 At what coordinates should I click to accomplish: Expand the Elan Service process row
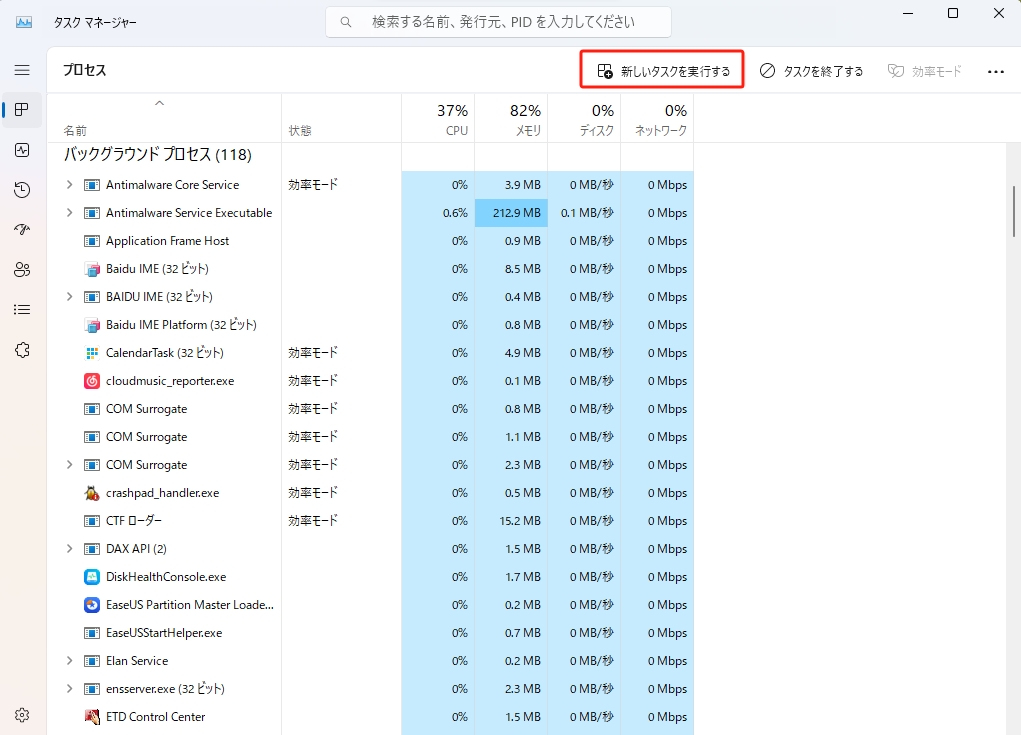coord(69,661)
